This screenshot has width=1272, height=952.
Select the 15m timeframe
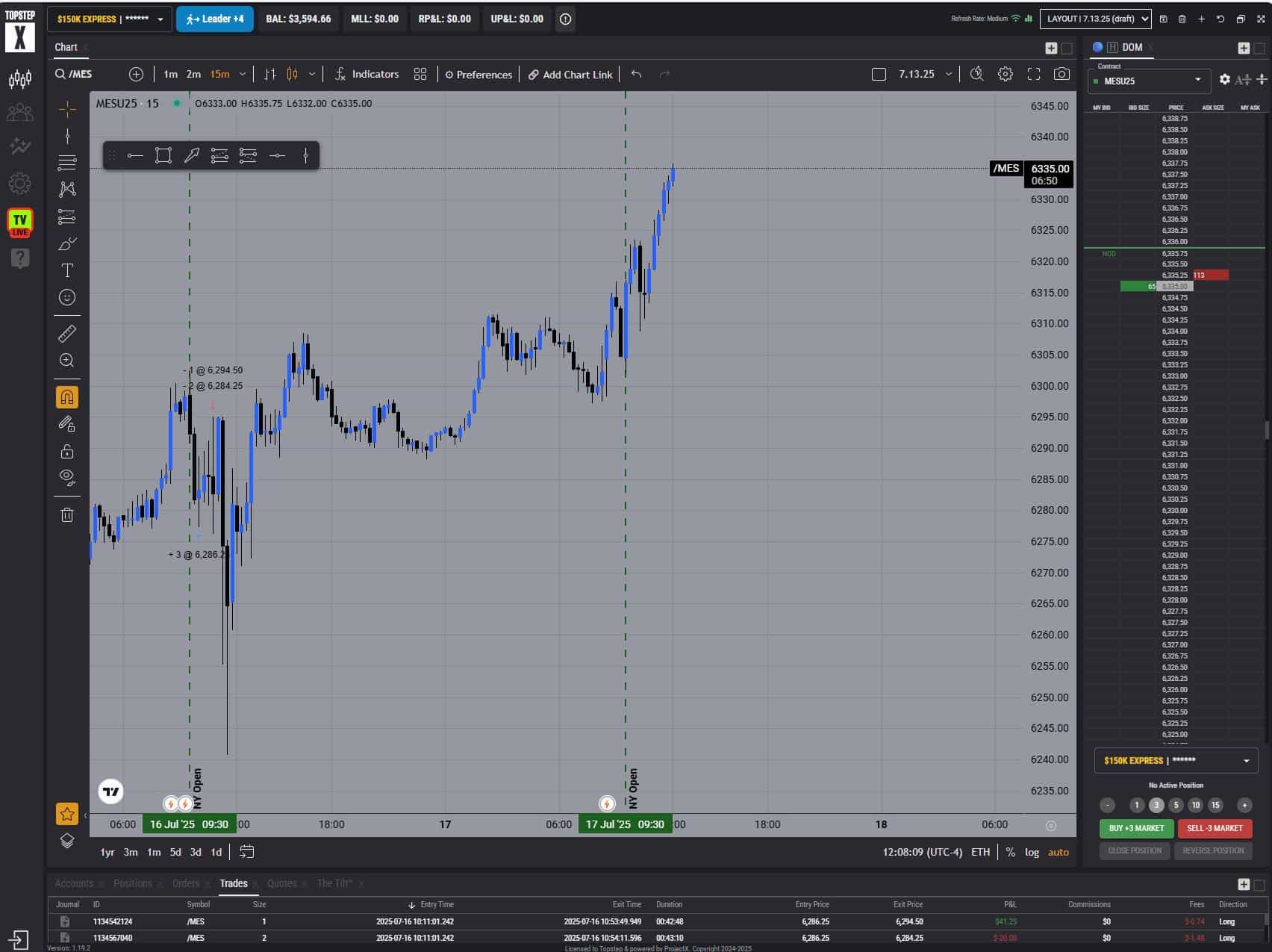[219, 74]
